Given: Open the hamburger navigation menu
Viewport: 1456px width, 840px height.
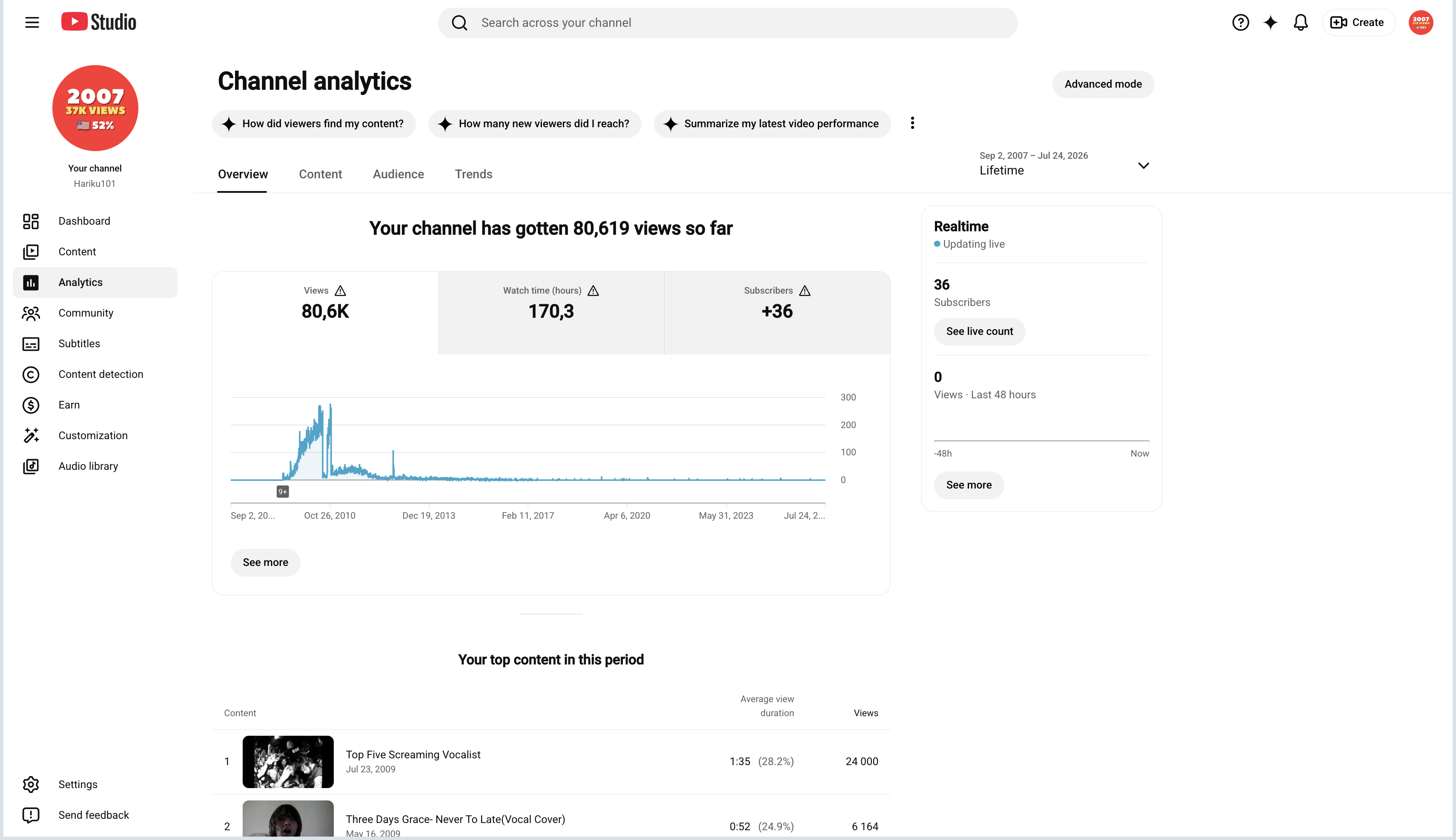Looking at the screenshot, I should (x=32, y=23).
